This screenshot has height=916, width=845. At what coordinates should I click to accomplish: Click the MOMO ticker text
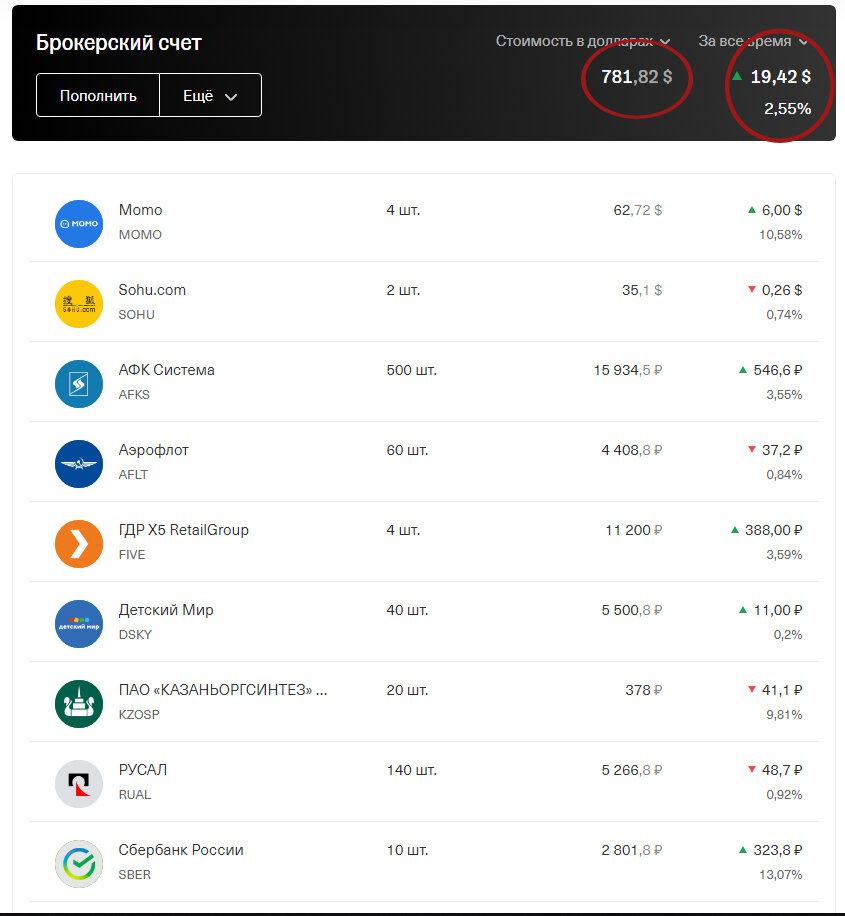coord(140,234)
